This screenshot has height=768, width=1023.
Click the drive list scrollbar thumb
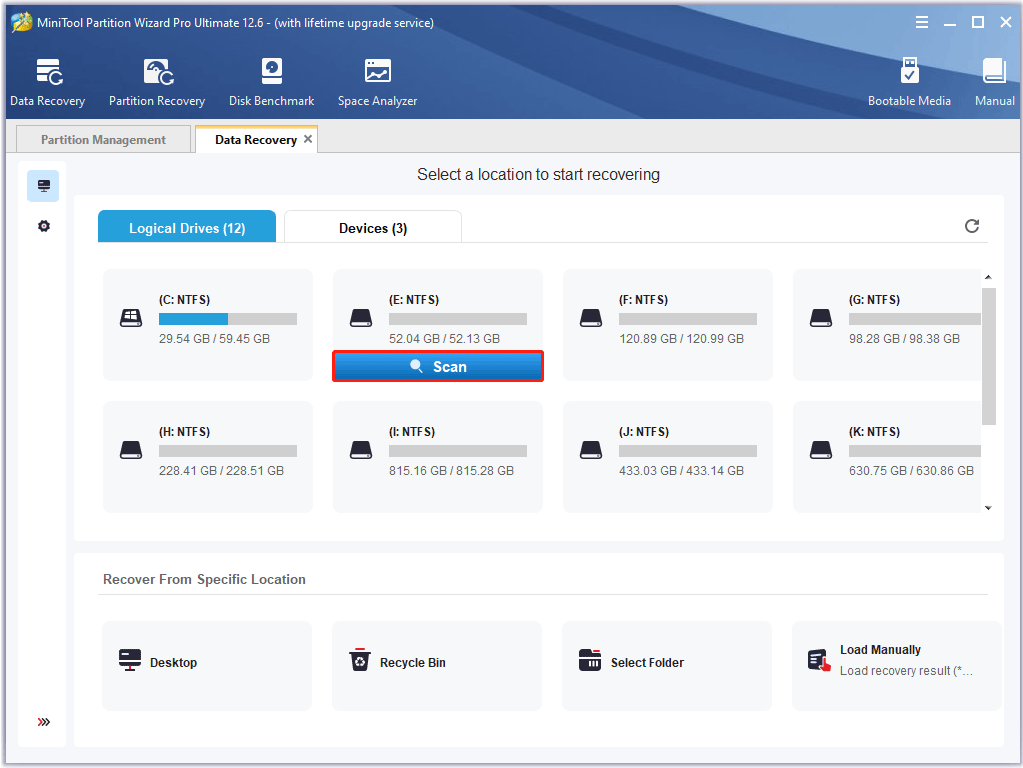[988, 356]
